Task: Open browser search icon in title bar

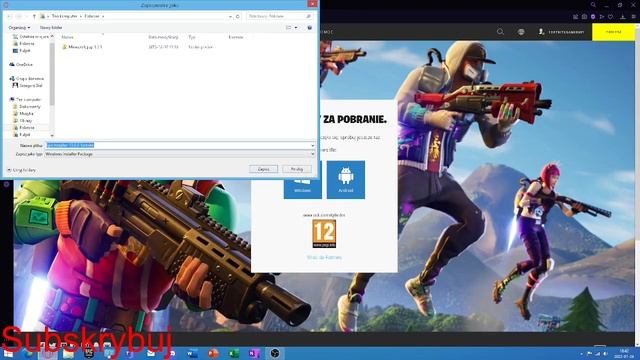Action: click(x=593, y=5)
